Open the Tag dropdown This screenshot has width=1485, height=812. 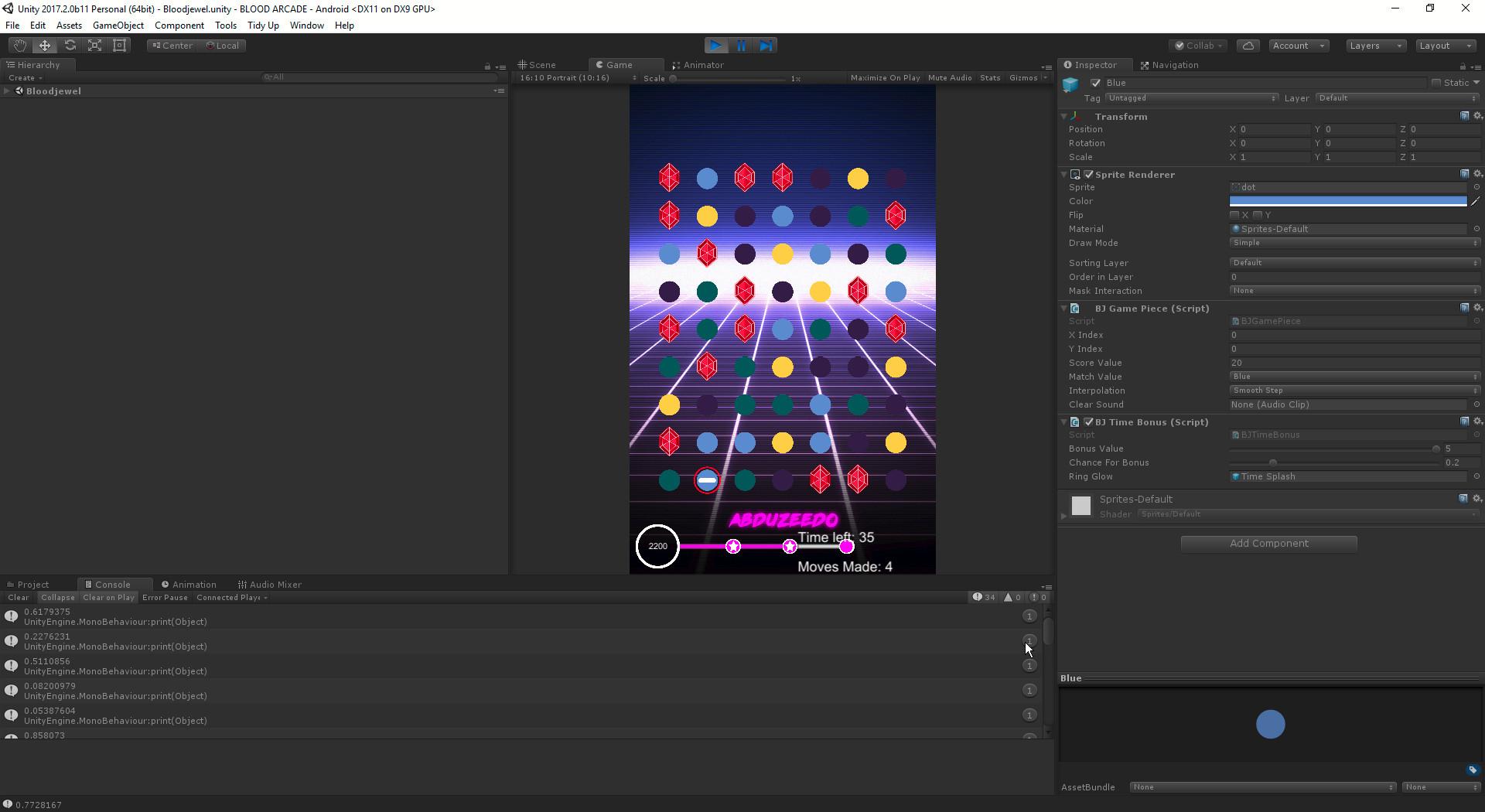(1191, 98)
